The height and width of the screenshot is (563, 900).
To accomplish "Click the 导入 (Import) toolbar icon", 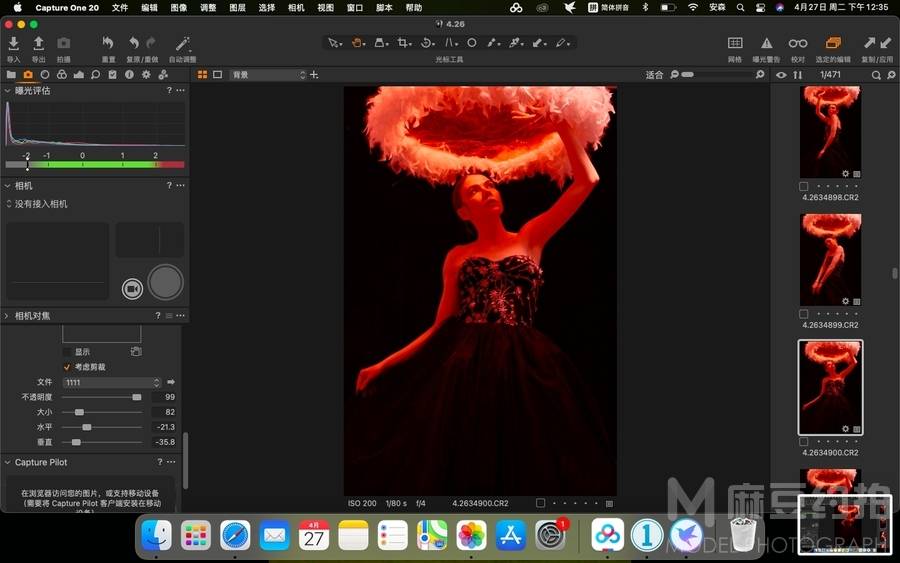I will [13, 44].
